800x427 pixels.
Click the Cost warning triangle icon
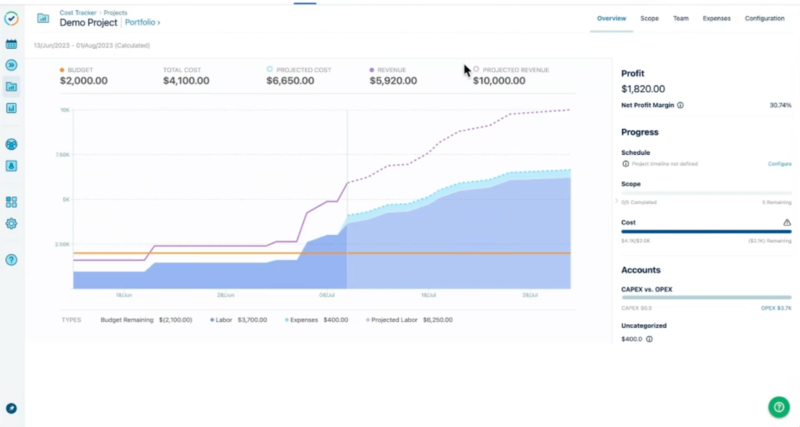(787, 222)
